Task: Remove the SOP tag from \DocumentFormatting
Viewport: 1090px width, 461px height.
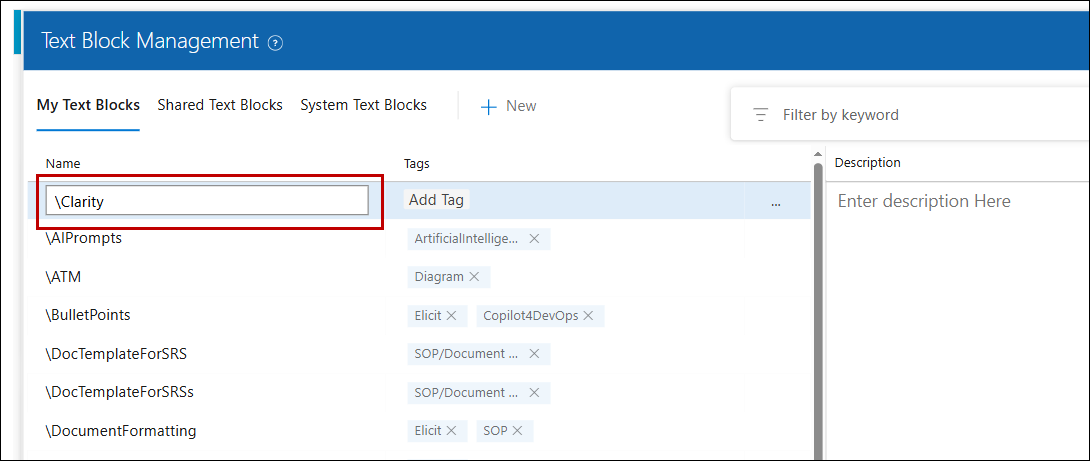Action: click(x=517, y=431)
